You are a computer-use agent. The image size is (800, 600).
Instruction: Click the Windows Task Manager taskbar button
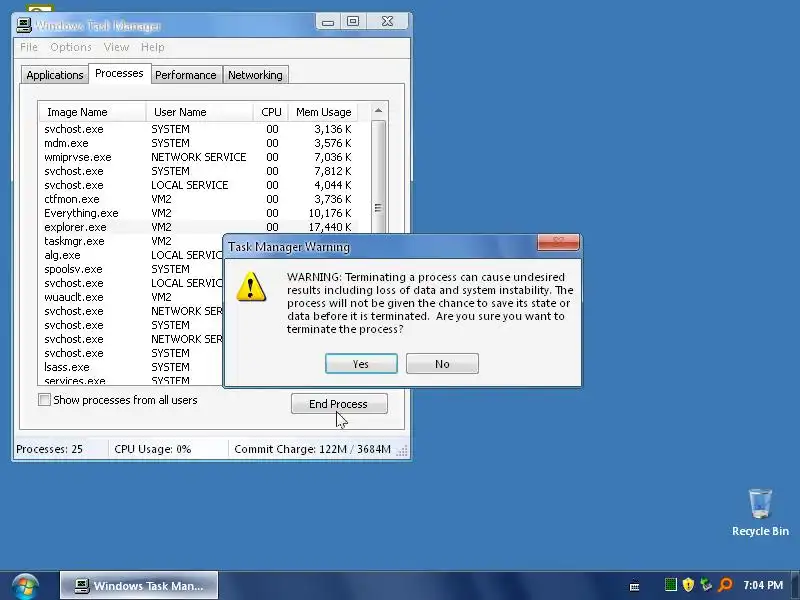pyautogui.click(x=139, y=586)
